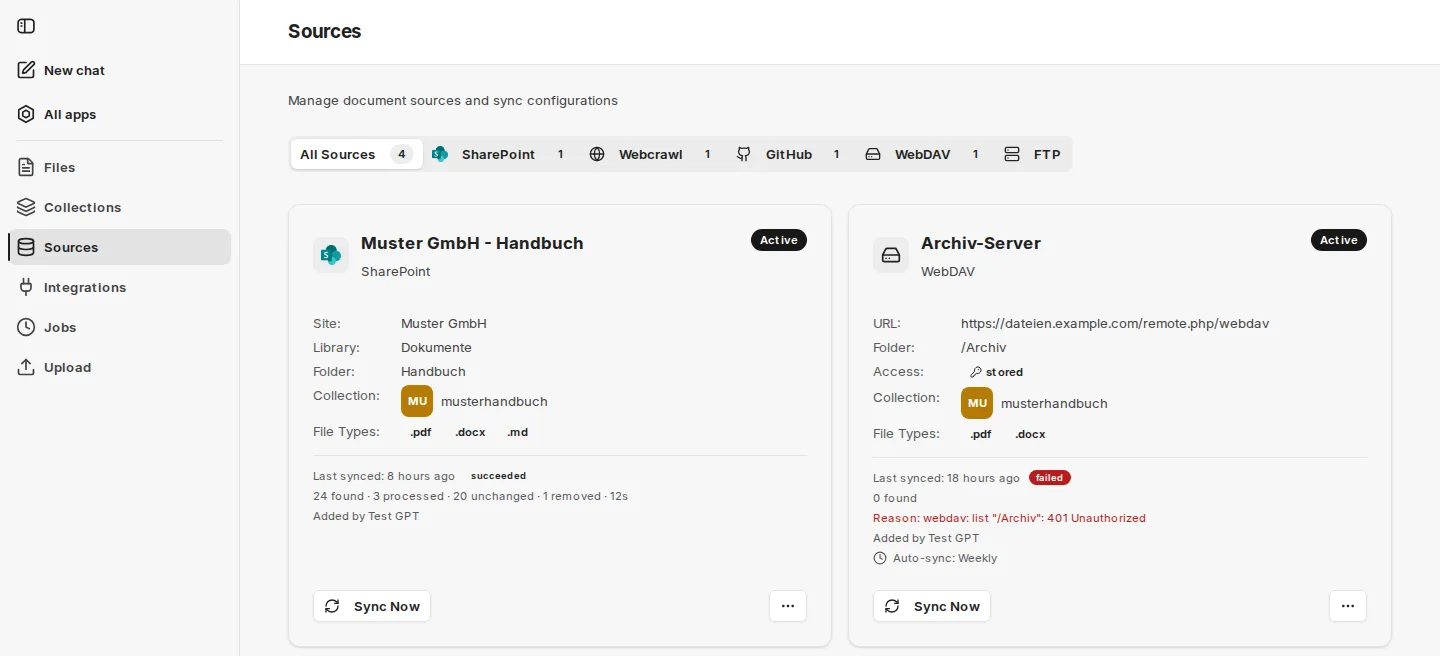This screenshot has width=1440, height=656.
Task: Click .docx tag on Muster GmbH card
Action: click(470, 432)
